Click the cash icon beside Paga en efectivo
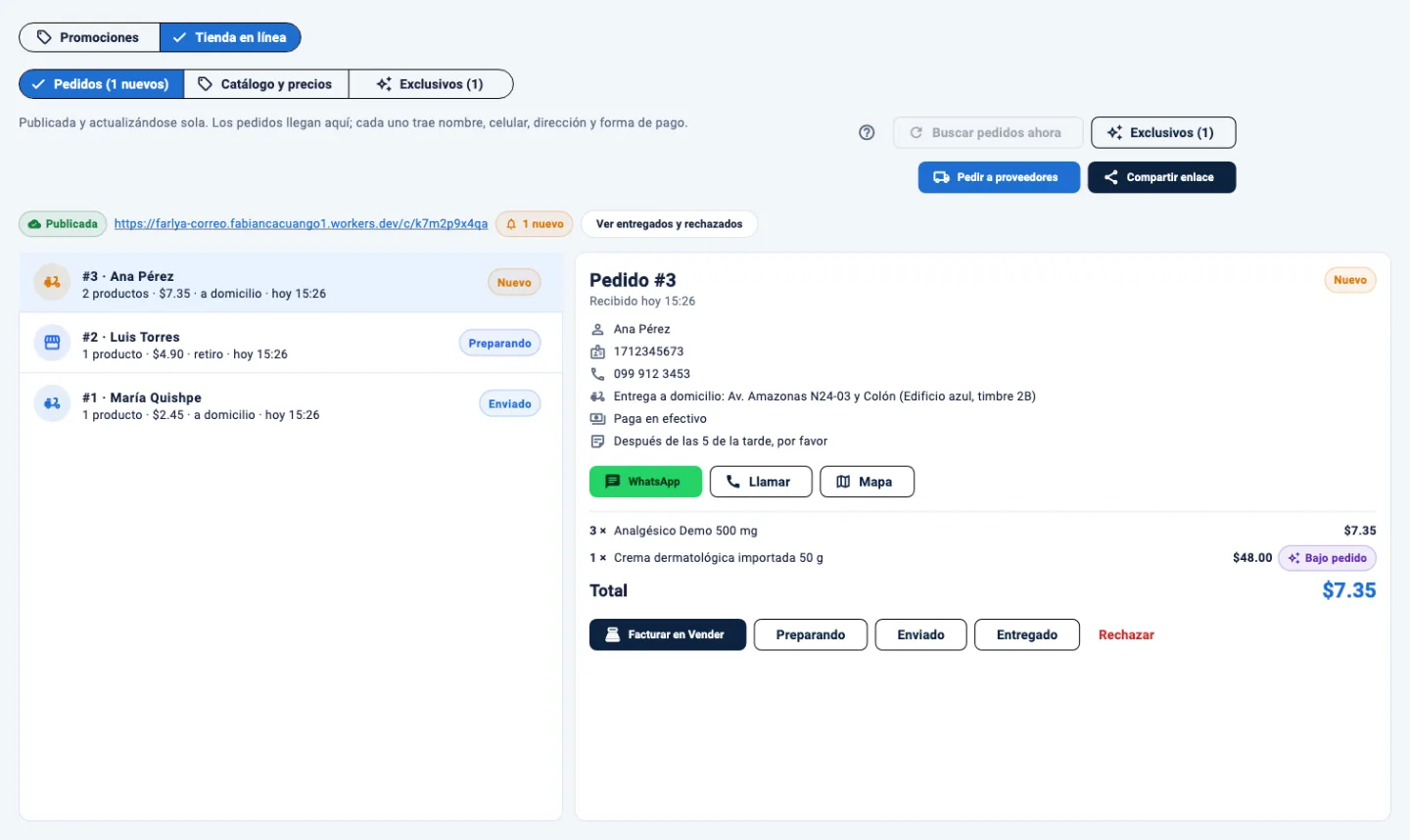1410x840 pixels. pos(597,419)
